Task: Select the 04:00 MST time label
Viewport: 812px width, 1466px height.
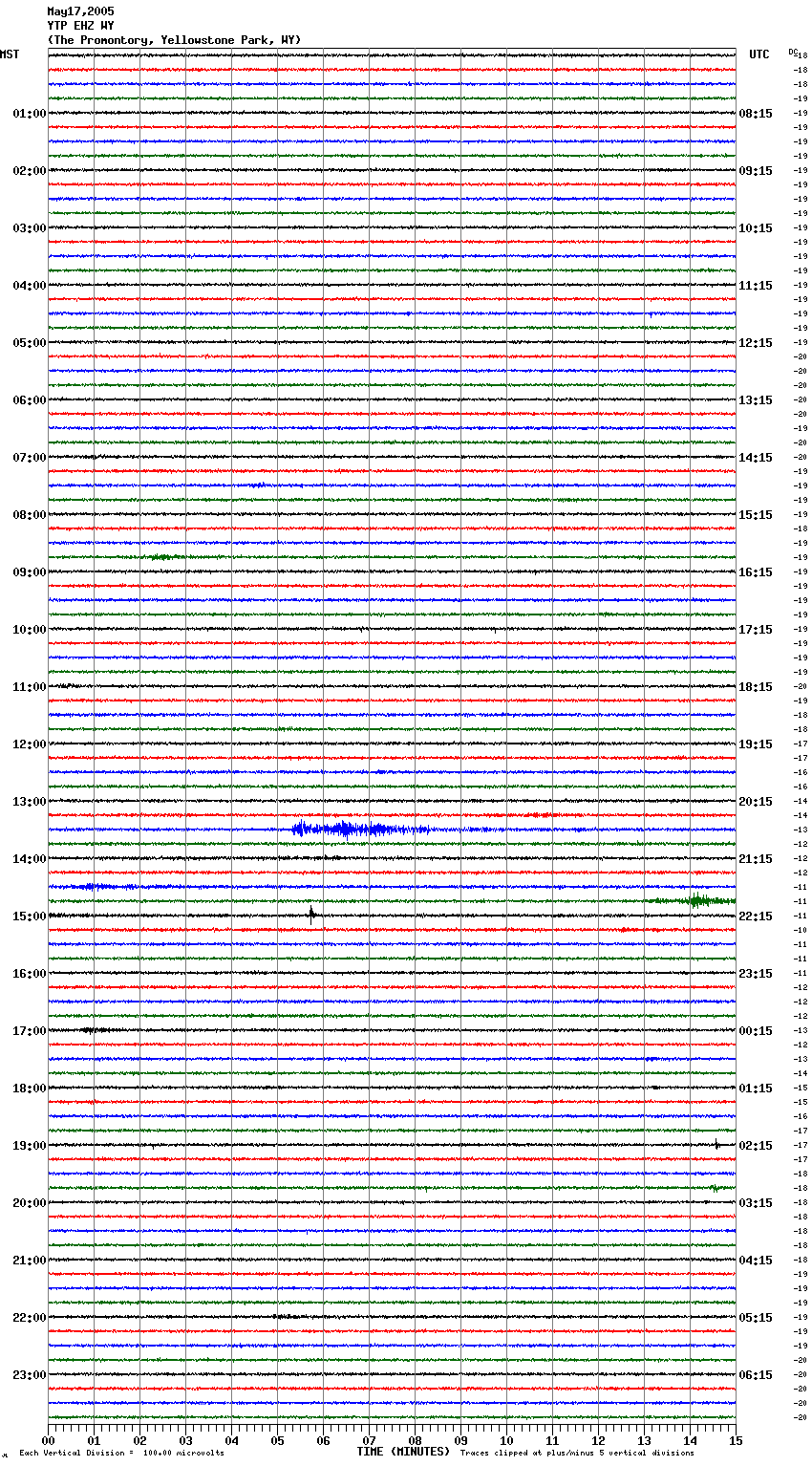Action: [x=30, y=286]
